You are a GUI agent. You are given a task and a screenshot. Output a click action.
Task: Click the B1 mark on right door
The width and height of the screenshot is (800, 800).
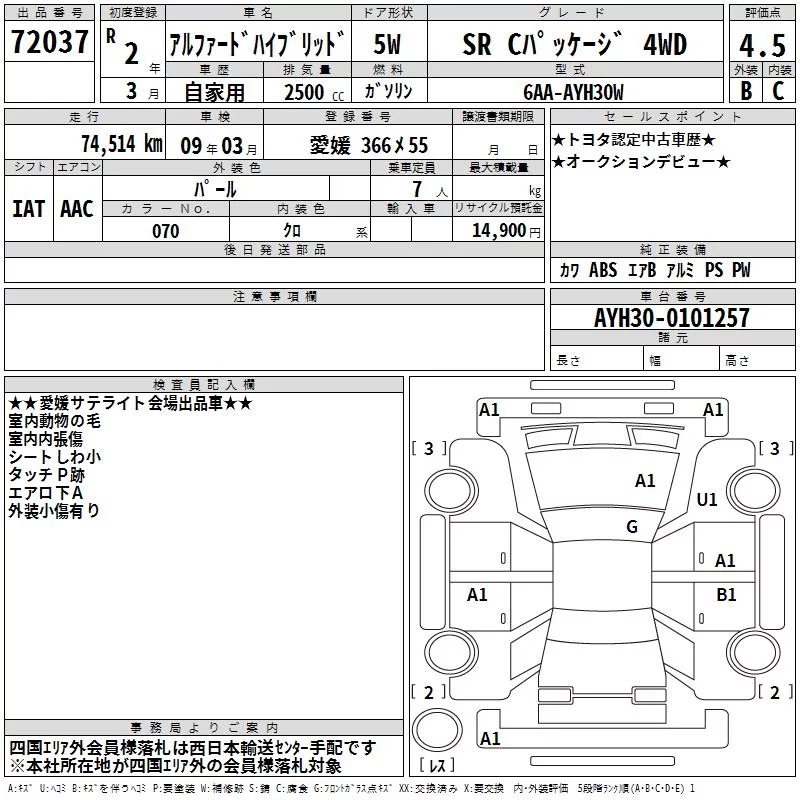(726, 594)
